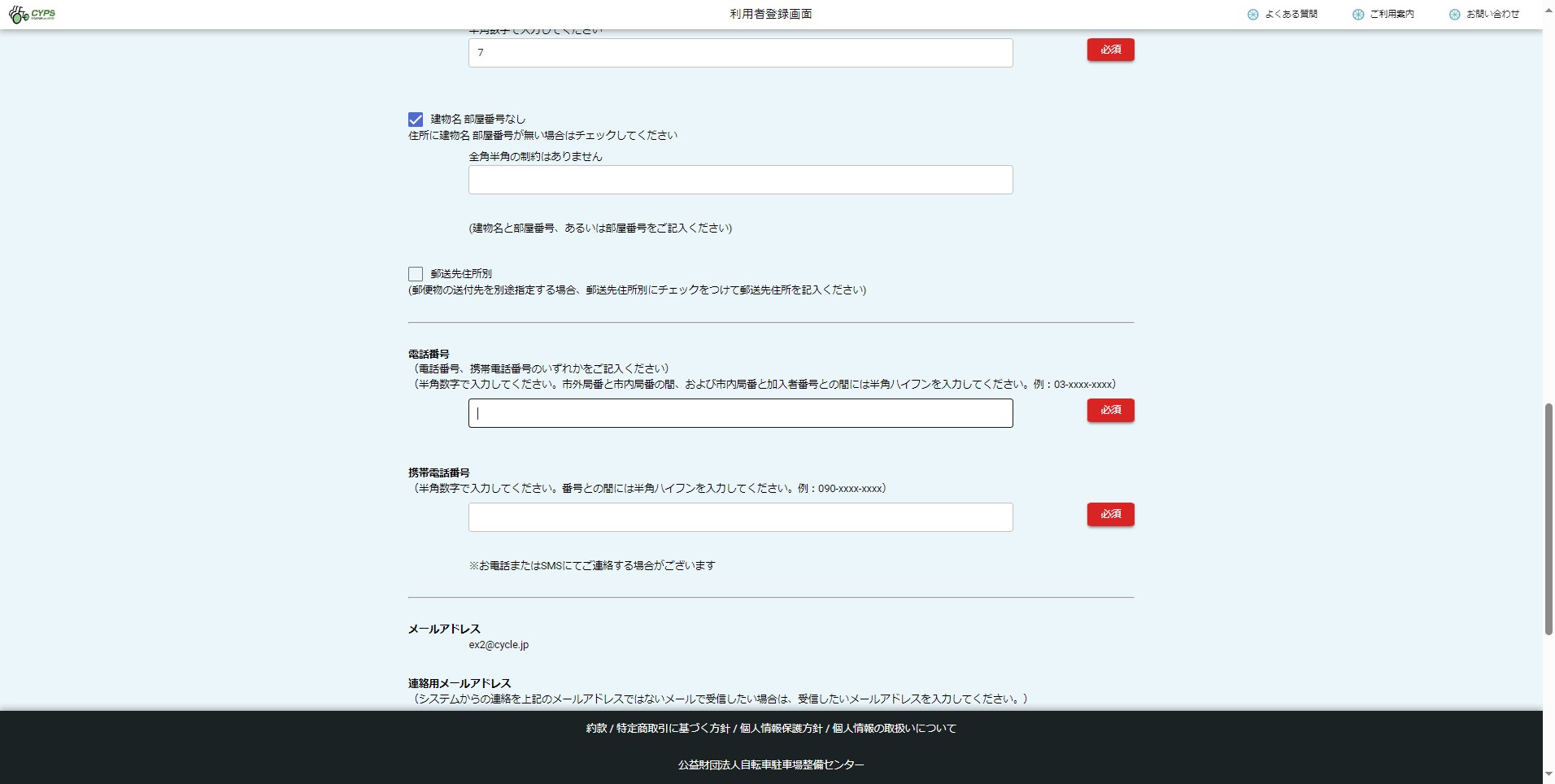The width and height of the screenshot is (1555, 784).
Task: Focus the address field containing 7
Action: coord(740,53)
